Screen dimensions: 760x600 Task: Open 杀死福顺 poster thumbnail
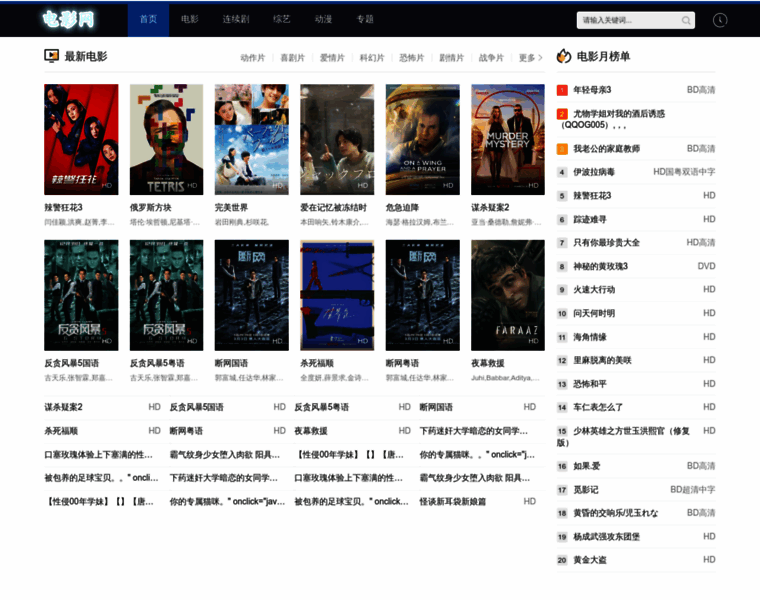[x=337, y=295]
